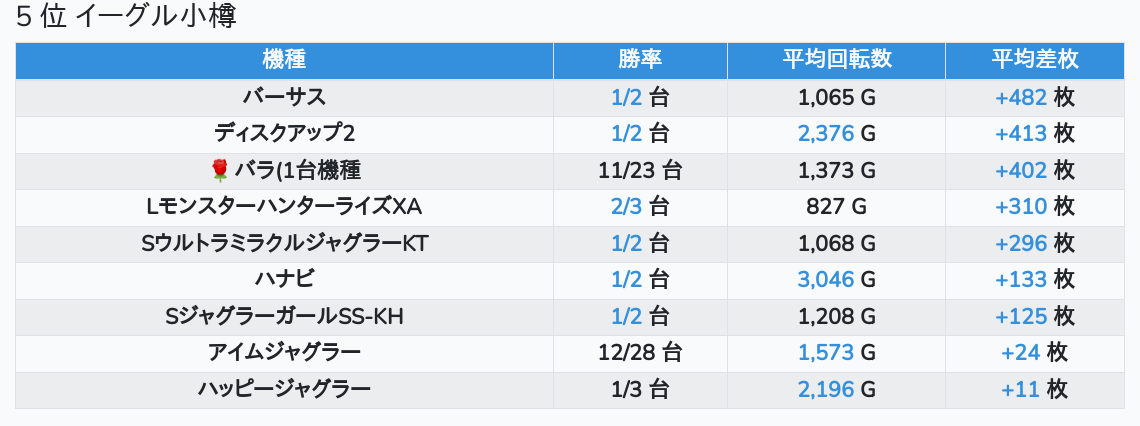Click the +402 value in バラ row
Image resolution: width=1140 pixels, height=426 pixels.
pyautogui.click(x=1021, y=171)
